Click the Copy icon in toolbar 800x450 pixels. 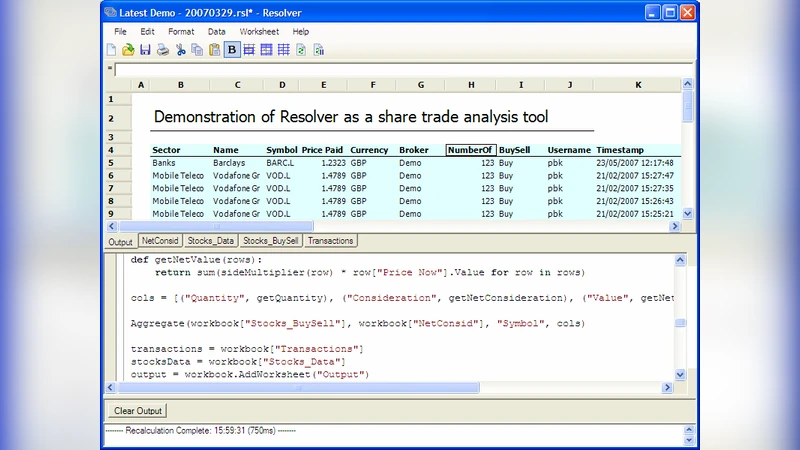(197, 49)
